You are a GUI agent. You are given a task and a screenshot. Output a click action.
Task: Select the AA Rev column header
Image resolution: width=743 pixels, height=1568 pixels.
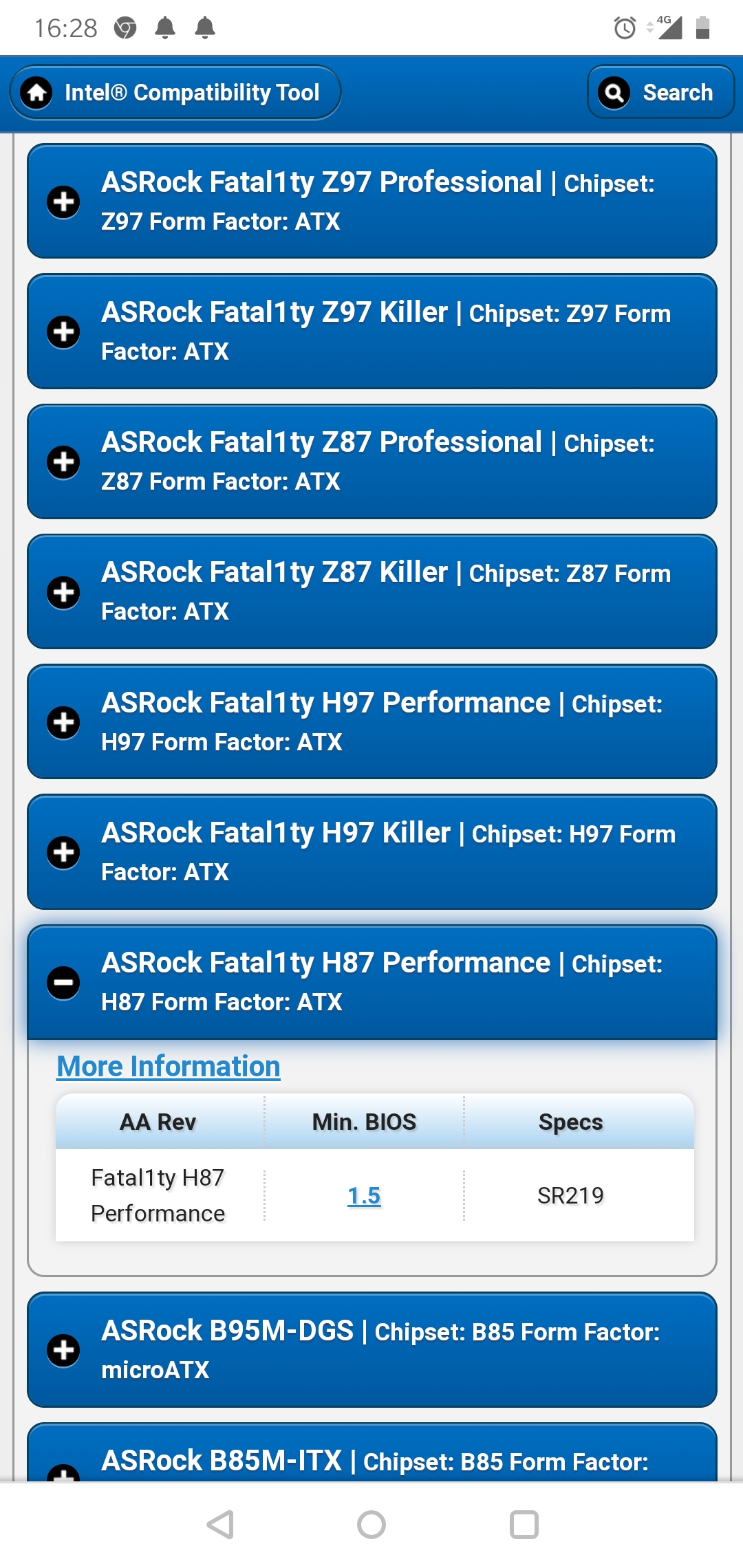tap(158, 1122)
